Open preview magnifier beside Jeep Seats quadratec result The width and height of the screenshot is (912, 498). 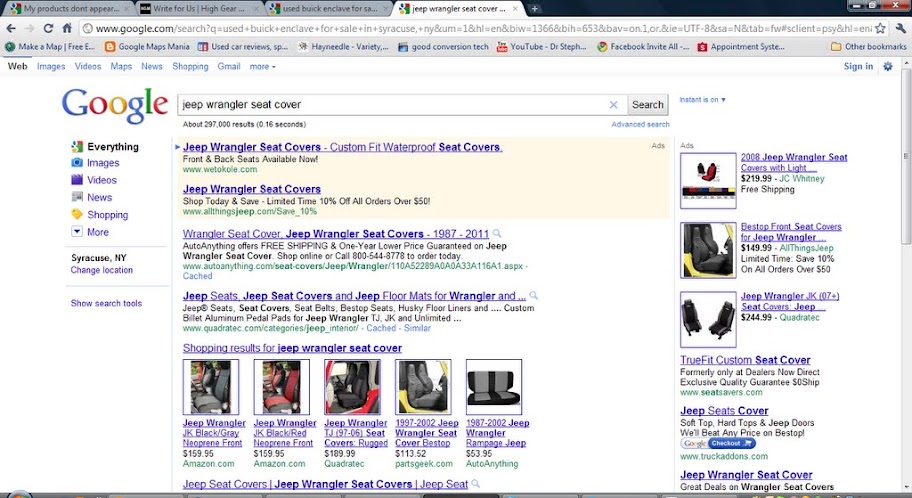click(533, 296)
